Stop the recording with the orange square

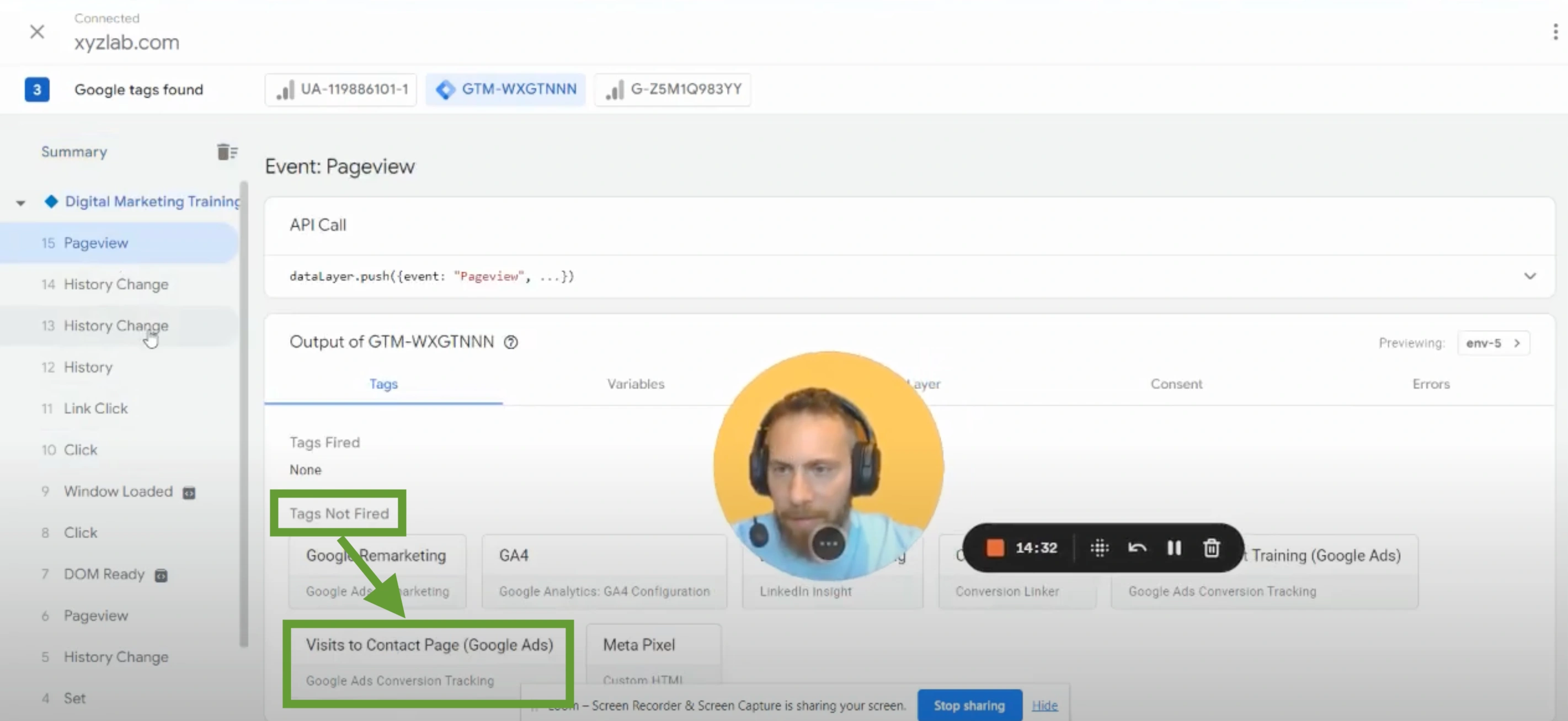point(995,548)
